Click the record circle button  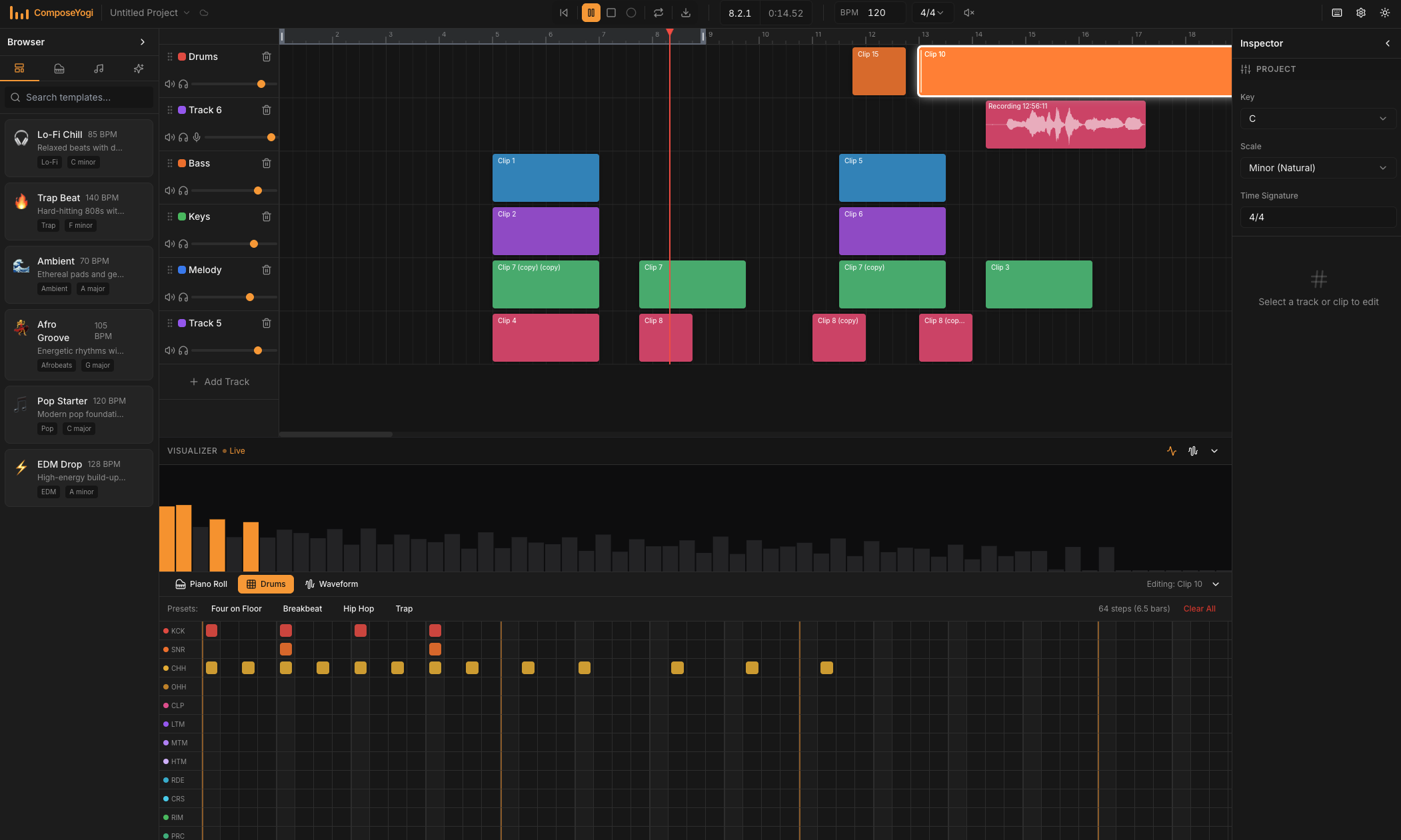click(x=631, y=13)
